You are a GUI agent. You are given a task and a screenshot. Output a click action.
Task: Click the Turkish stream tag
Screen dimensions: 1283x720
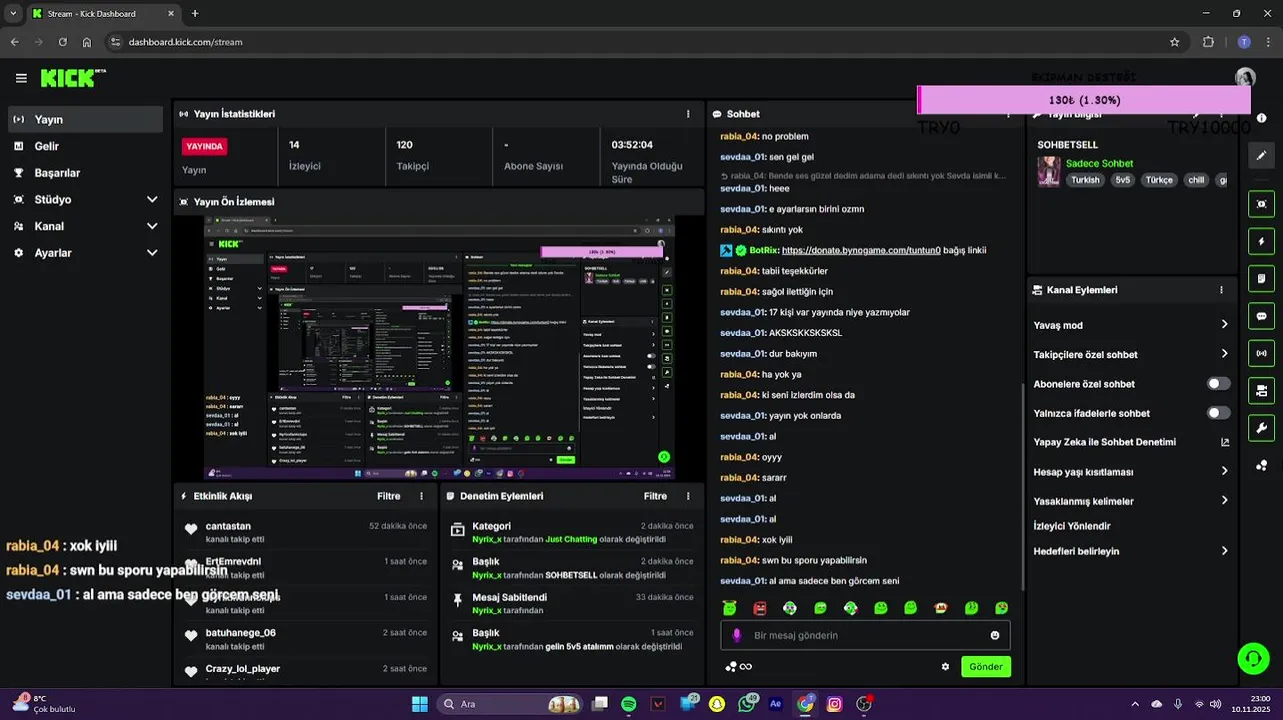(1085, 180)
